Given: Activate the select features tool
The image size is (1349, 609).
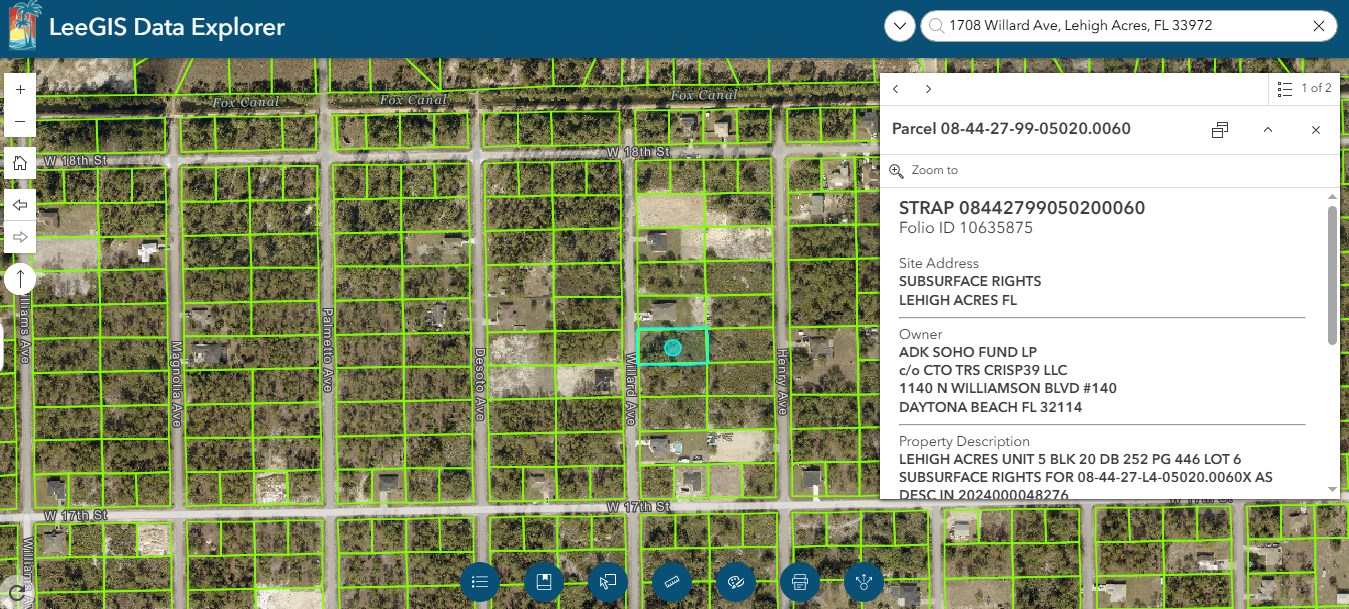Looking at the screenshot, I should [608, 581].
